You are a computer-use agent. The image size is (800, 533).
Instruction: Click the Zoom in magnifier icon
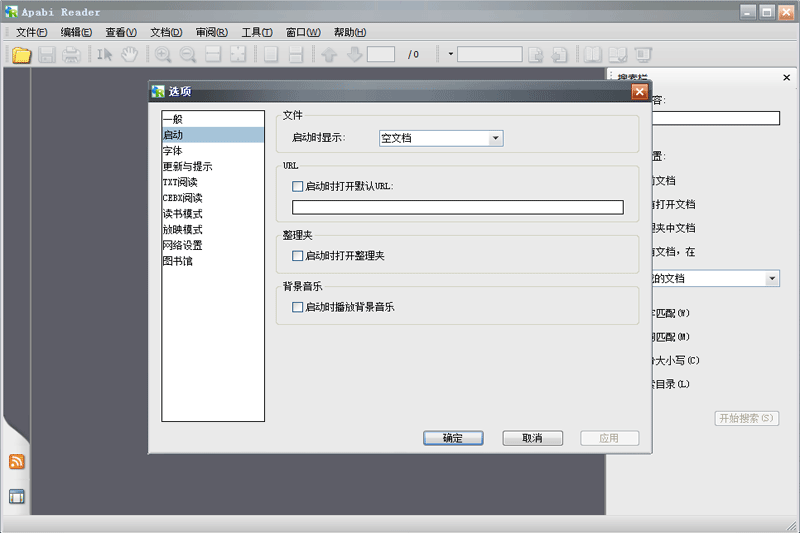point(163,55)
